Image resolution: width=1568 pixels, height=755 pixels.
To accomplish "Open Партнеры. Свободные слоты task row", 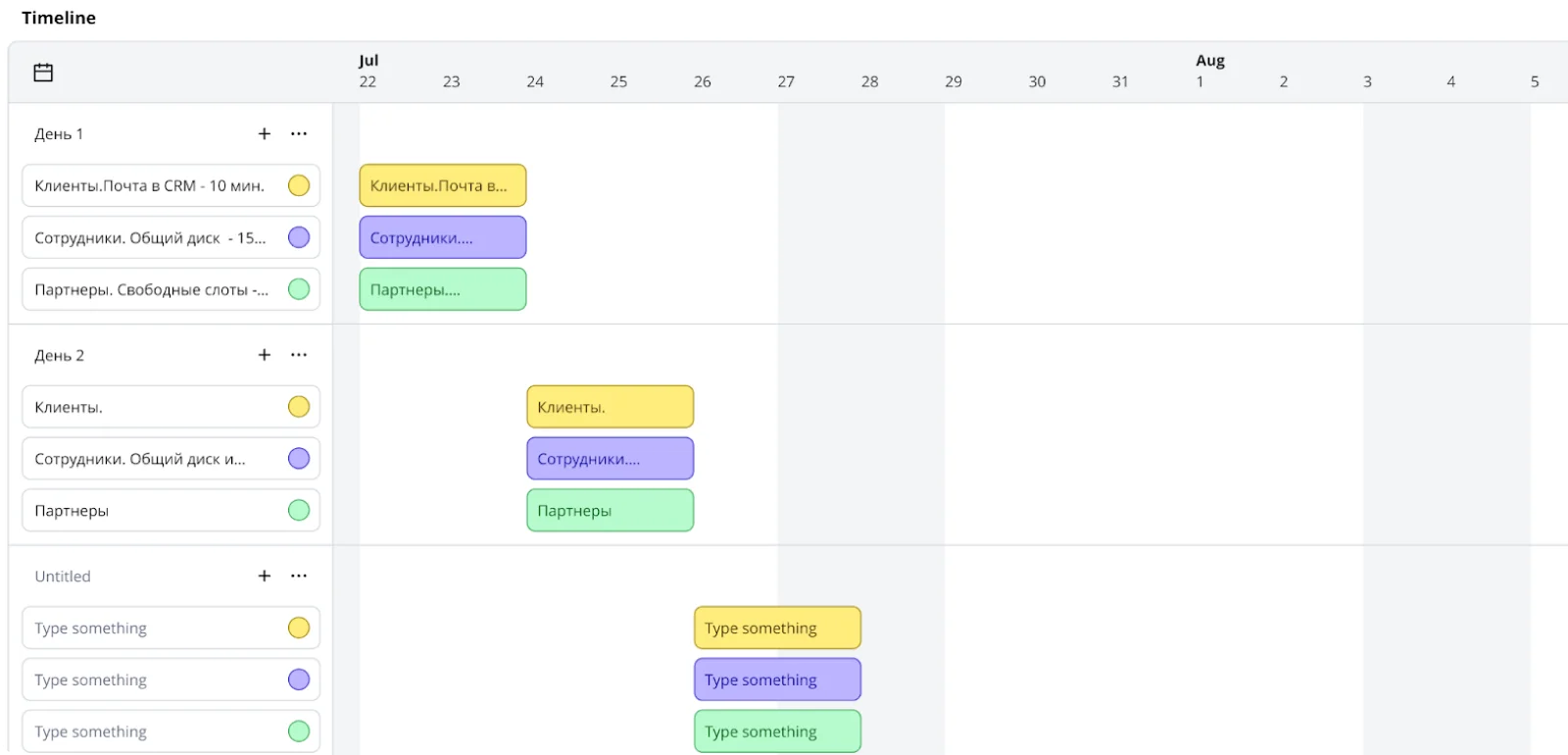I will point(152,289).
